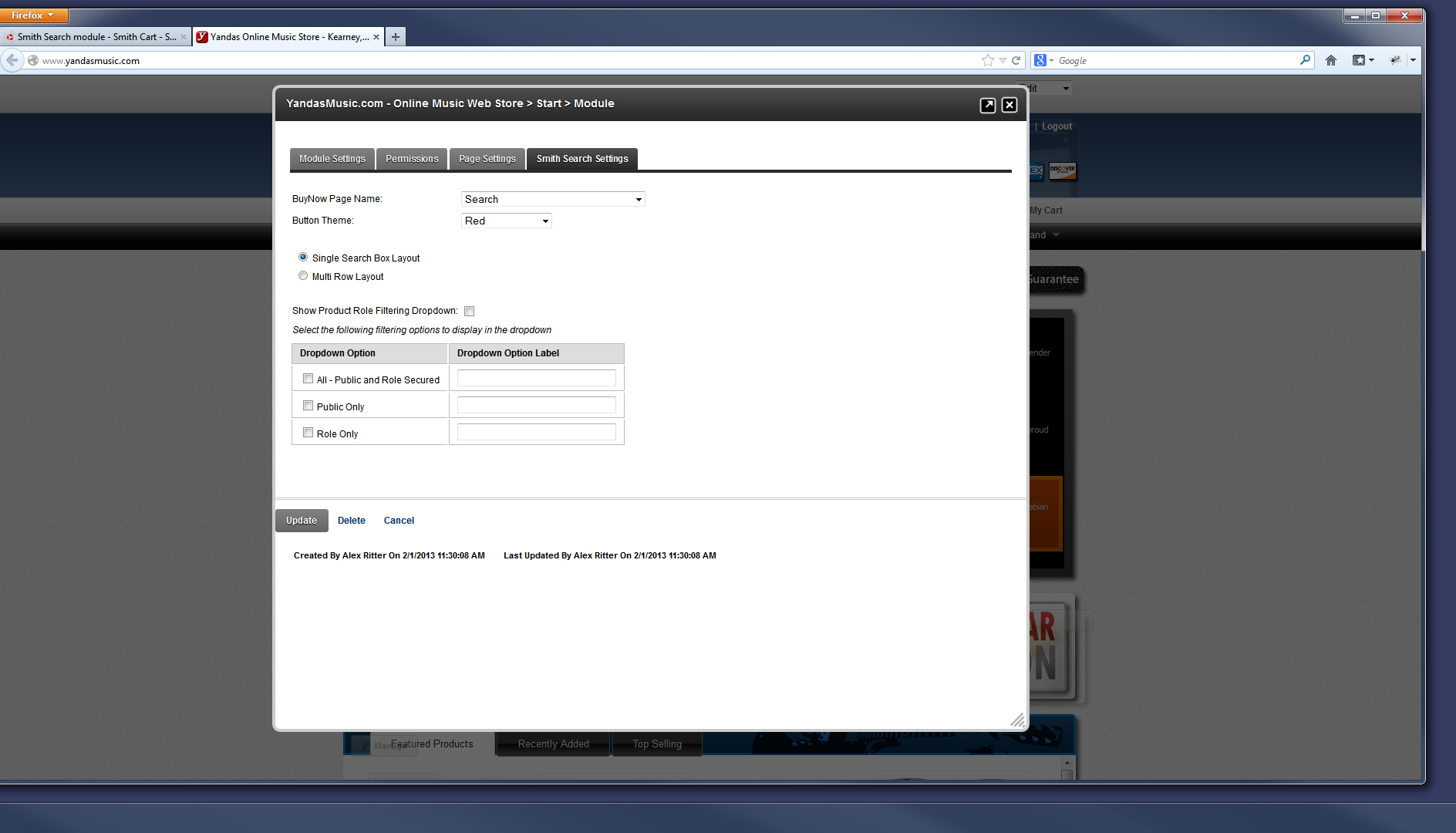1456x833 pixels.
Task: Click the bookmark star icon in address bar
Action: click(987, 60)
